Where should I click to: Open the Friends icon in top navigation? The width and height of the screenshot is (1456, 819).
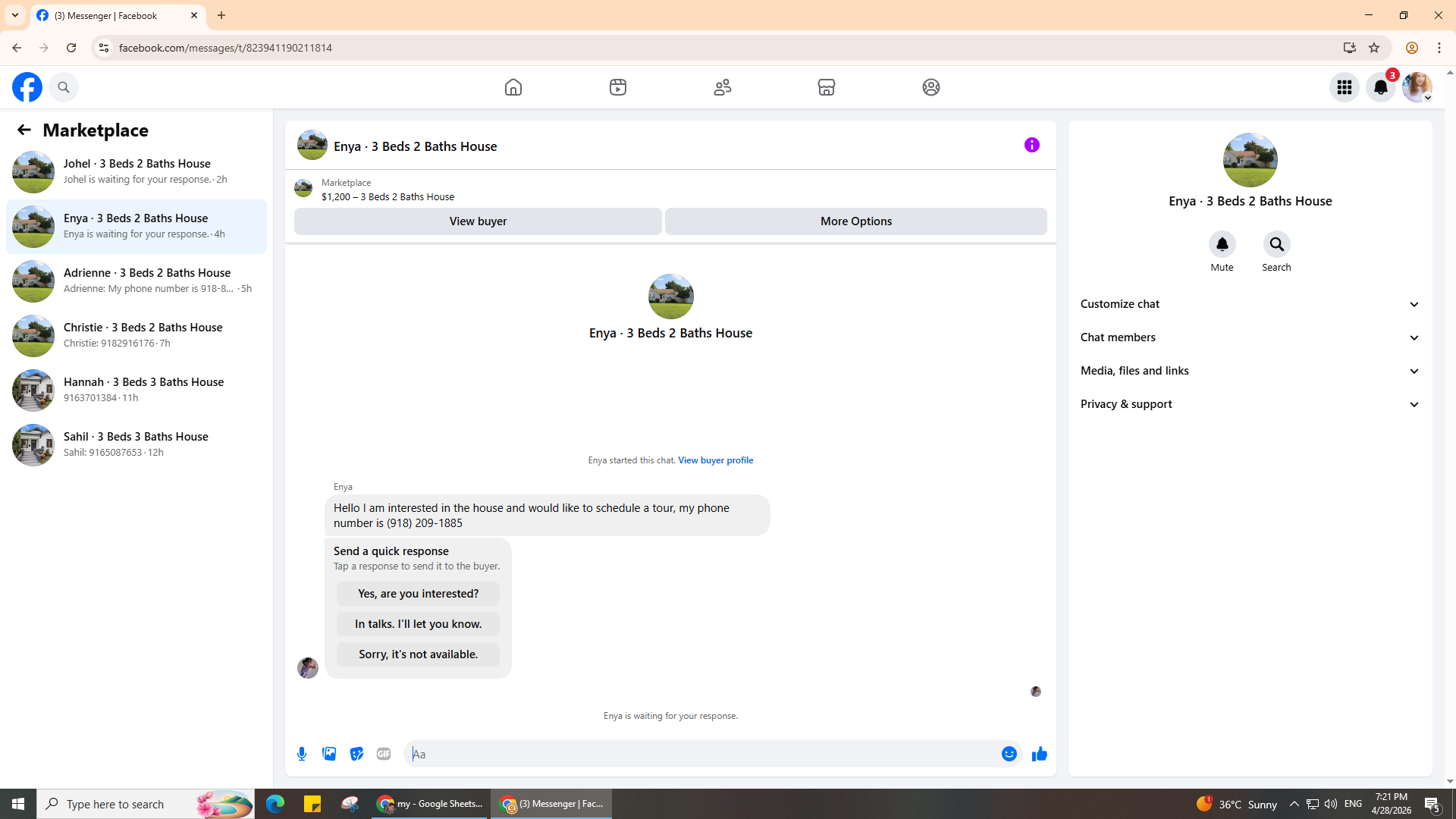(x=723, y=87)
